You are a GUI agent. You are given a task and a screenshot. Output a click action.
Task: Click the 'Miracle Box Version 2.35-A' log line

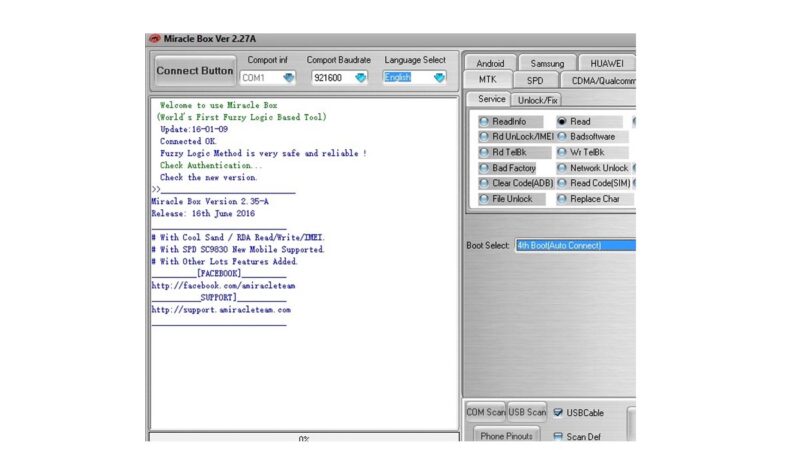click(210, 202)
